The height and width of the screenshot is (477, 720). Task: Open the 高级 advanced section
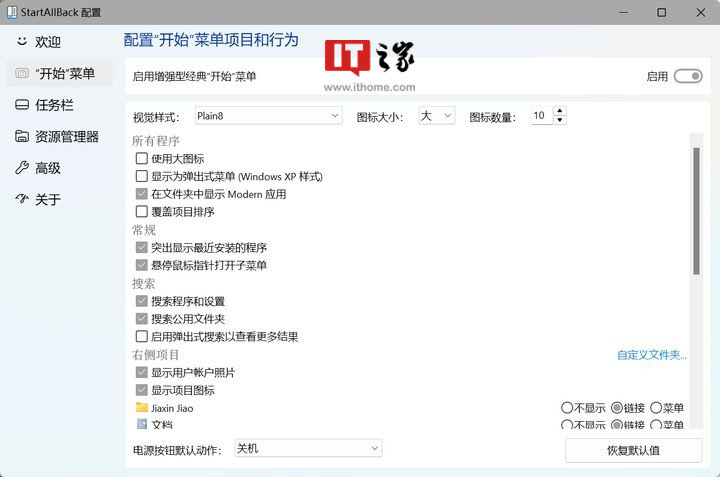59,168
